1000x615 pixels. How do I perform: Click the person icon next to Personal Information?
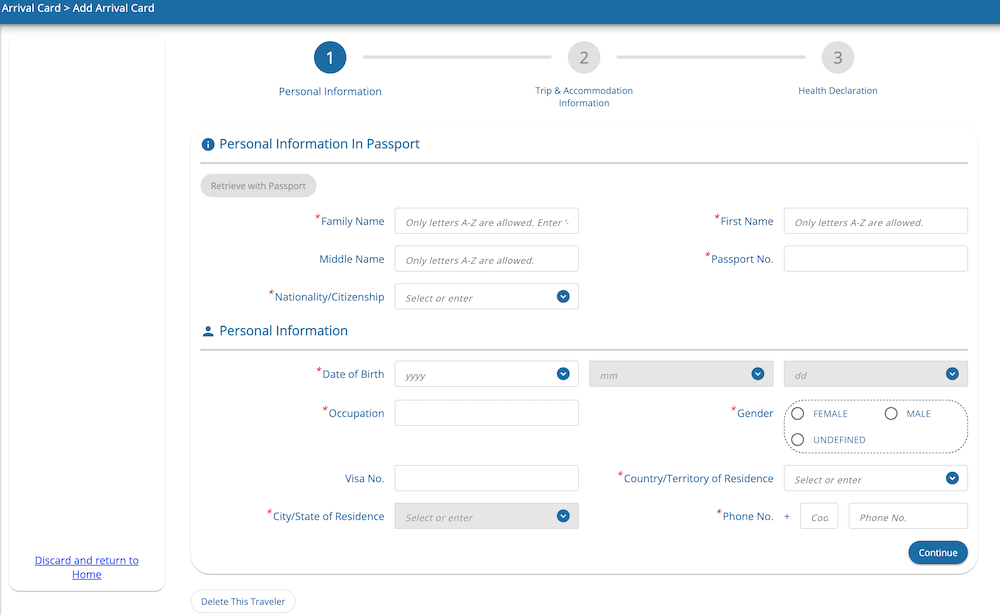tap(207, 330)
